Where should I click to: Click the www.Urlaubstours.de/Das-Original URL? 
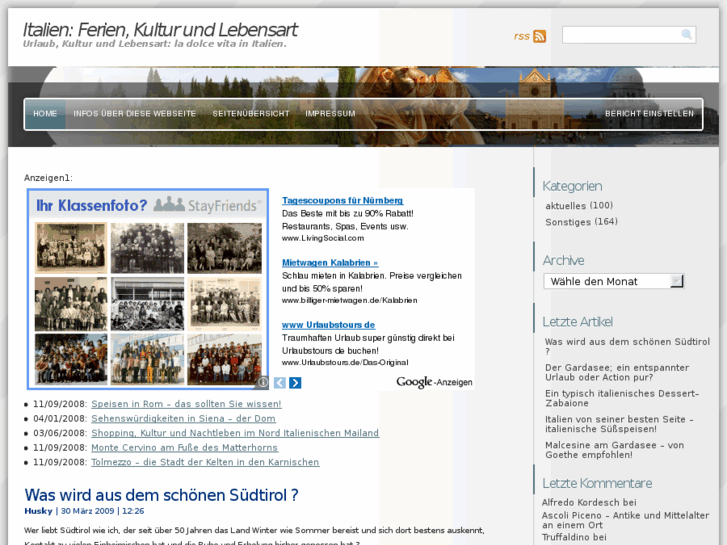[345, 363]
